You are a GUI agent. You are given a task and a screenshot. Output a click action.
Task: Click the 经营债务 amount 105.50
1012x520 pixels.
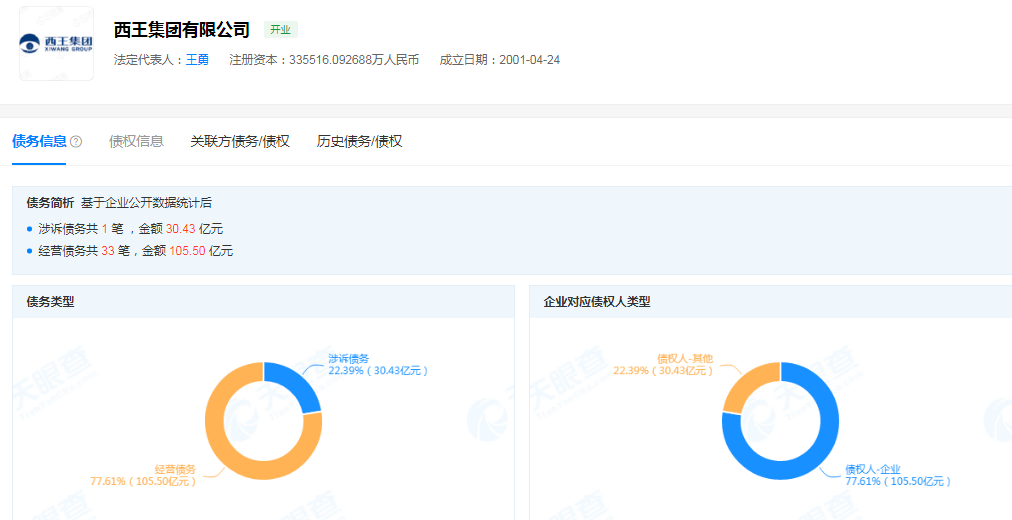[187, 251]
